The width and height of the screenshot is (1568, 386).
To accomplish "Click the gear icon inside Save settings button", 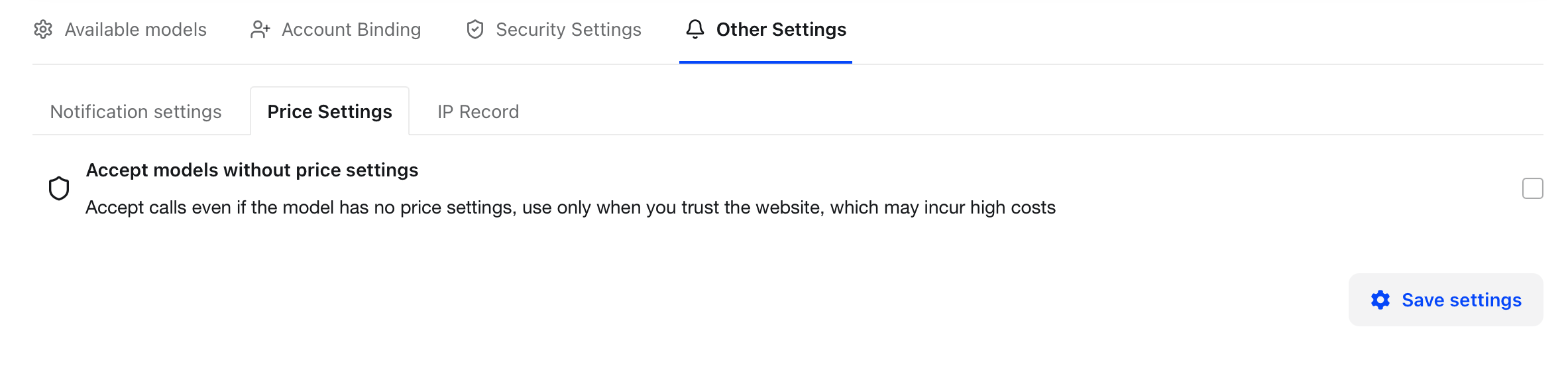I will pos(1379,300).
